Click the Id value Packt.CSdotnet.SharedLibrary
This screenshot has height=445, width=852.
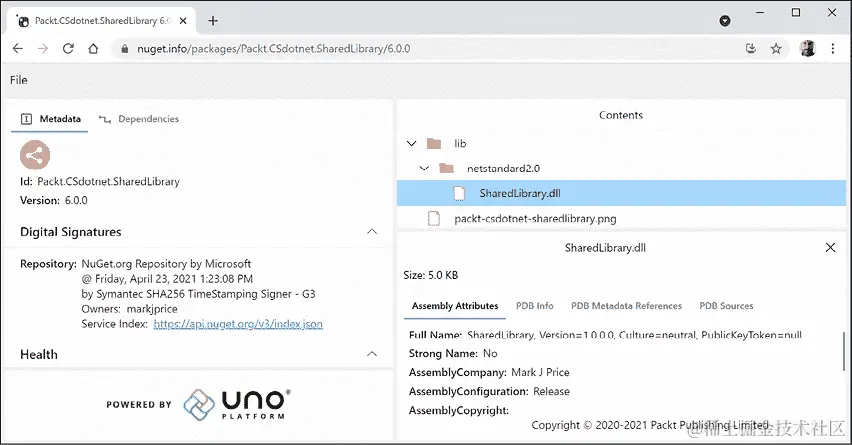108,181
